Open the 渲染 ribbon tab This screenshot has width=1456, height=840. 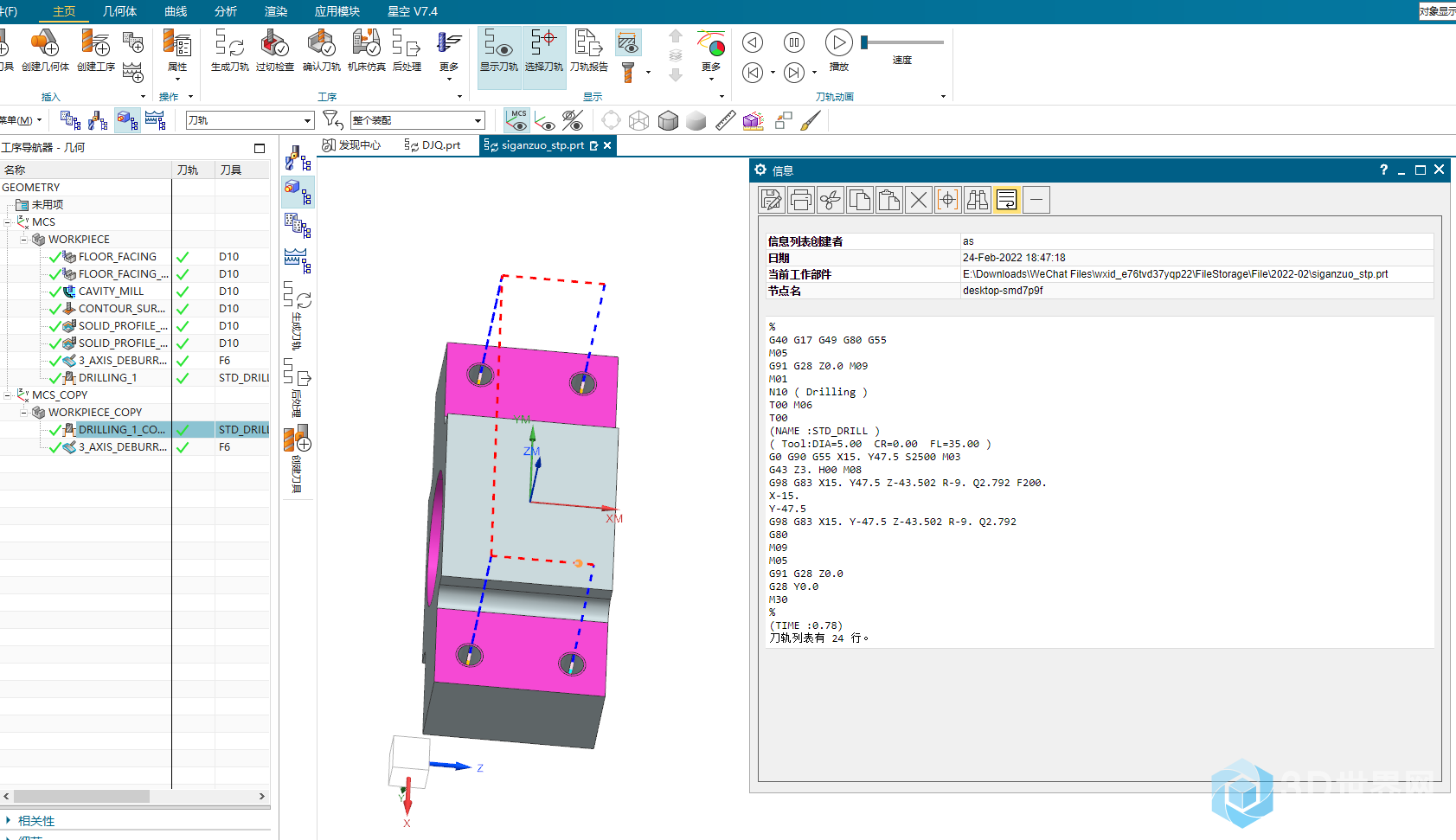(276, 11)
